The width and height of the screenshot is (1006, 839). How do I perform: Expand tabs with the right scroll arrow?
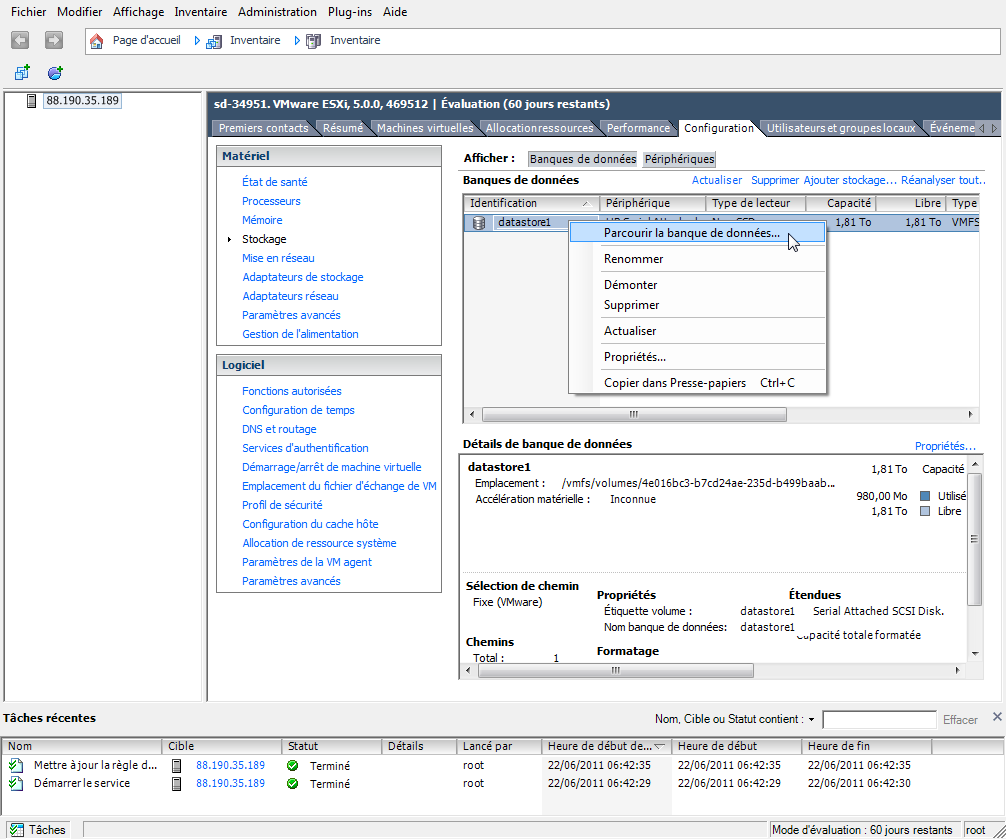click(x=994, y=128)
